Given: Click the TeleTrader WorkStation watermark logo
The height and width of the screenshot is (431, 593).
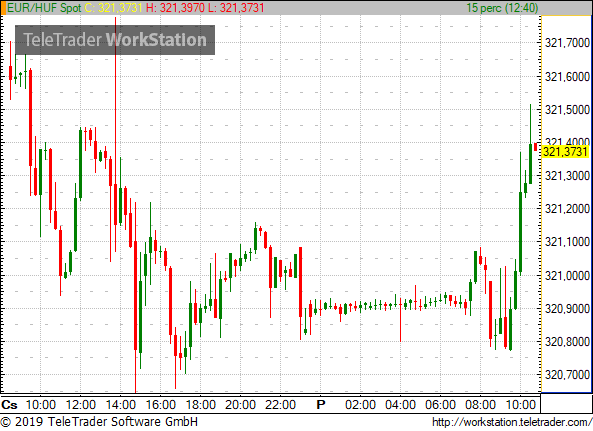Looking at the screenshot, I should click(115, 40).
